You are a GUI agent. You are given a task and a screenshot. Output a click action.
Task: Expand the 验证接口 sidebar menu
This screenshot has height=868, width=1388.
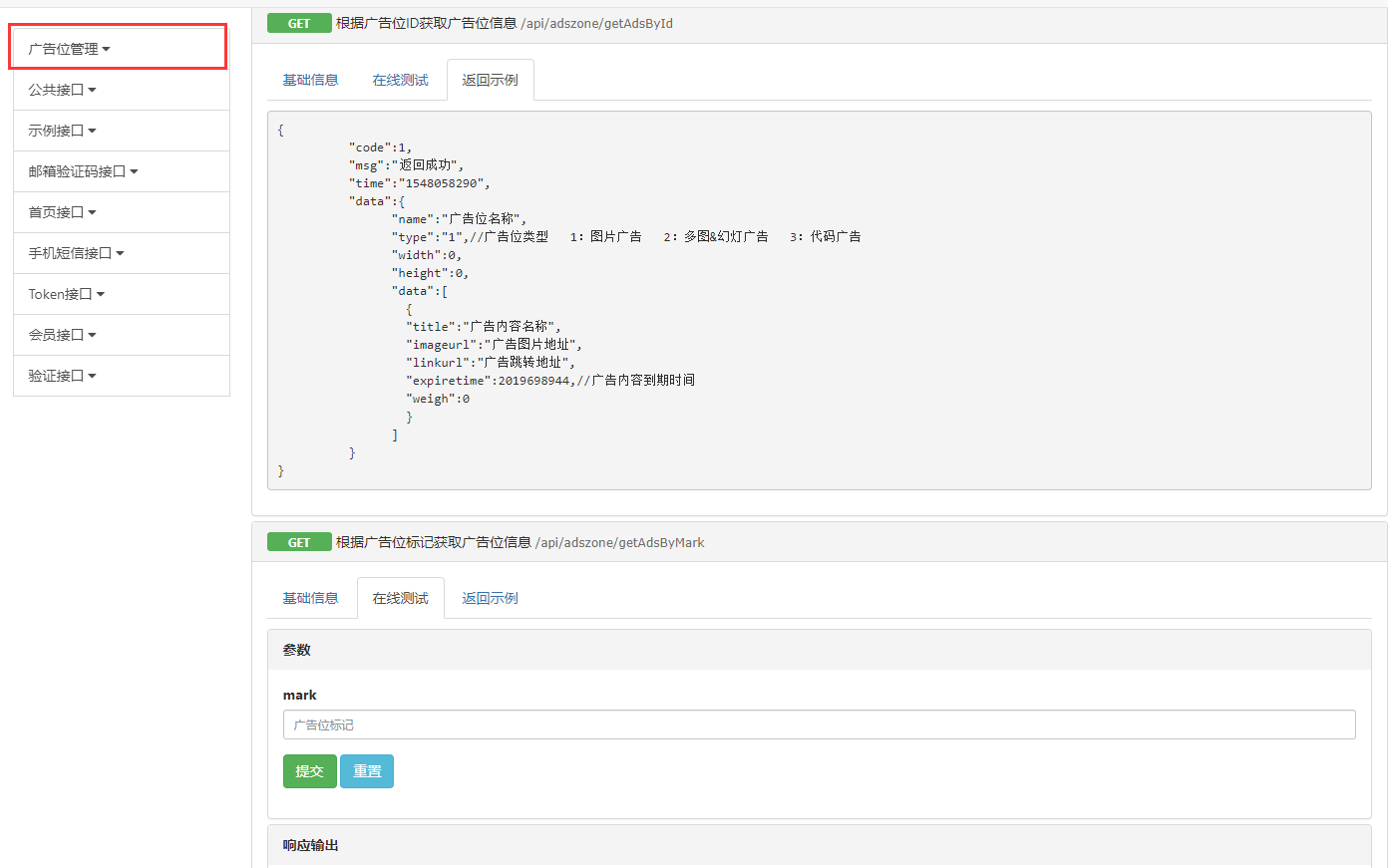pyautogui.click(x=122, y=376)
